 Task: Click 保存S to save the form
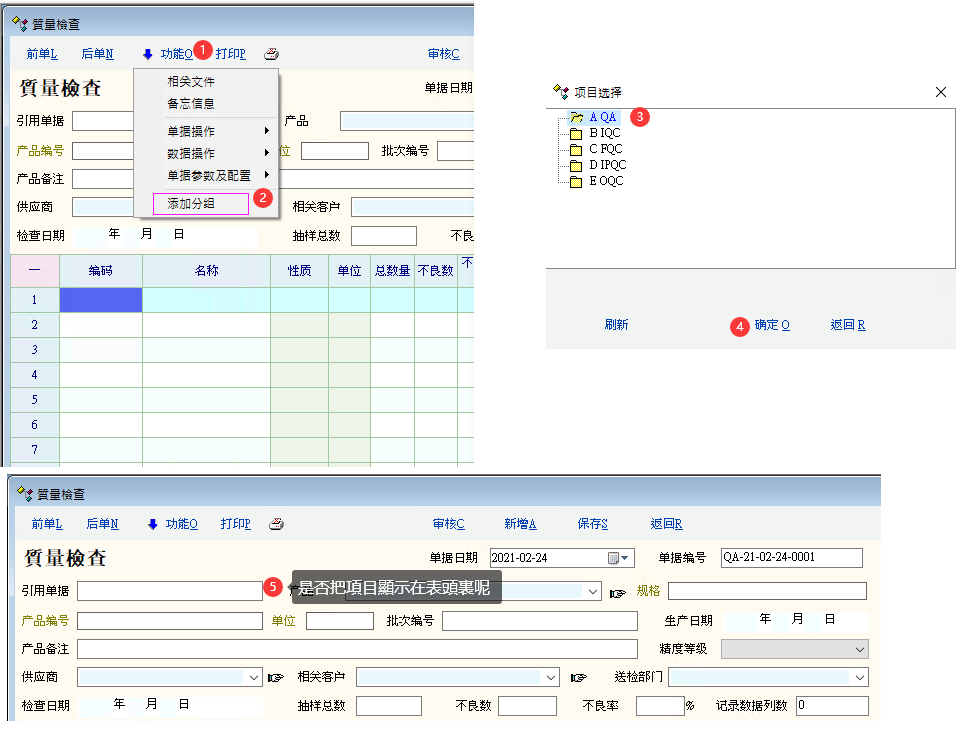(592, 524)
